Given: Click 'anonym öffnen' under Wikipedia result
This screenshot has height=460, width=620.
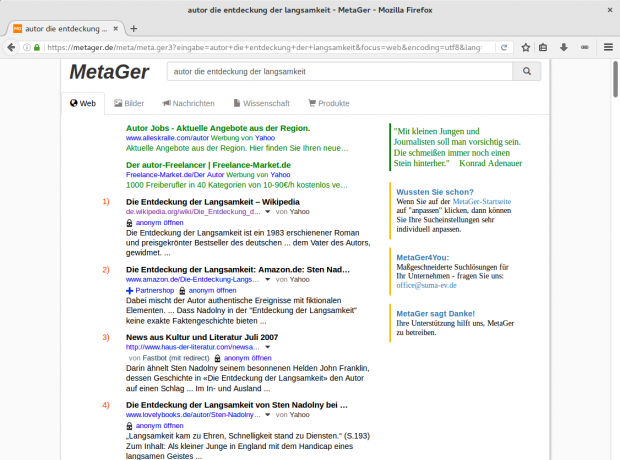Looking at the screenshot, I should pos(160,223).
